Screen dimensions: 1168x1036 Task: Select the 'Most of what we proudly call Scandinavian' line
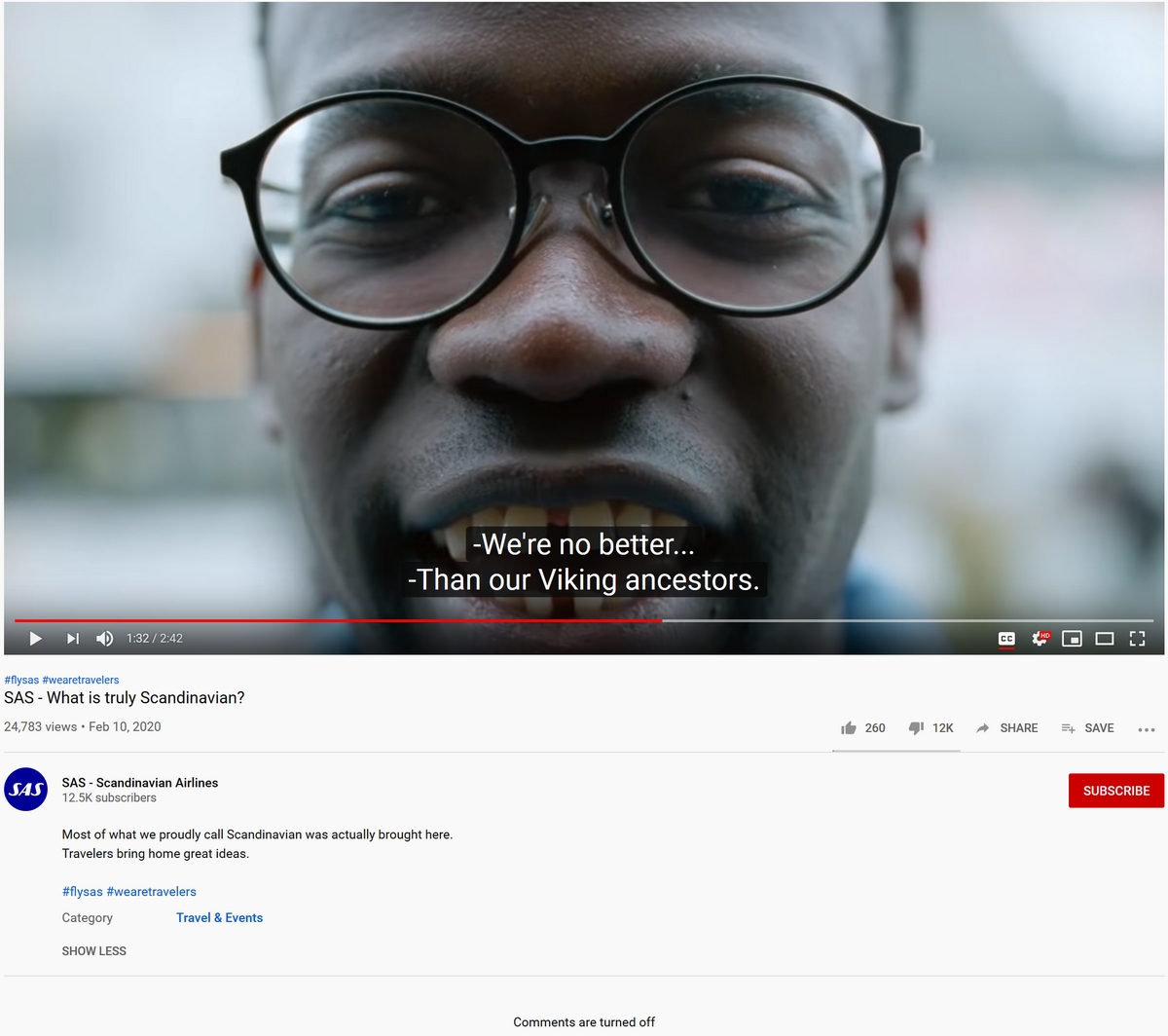coord(257,834)
